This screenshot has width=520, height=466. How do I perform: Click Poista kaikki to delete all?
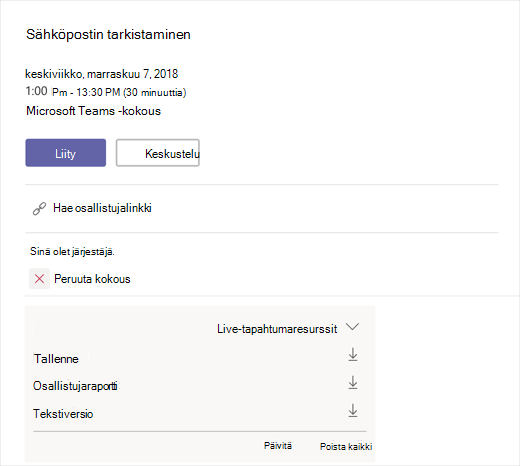[x=346, y=446]
